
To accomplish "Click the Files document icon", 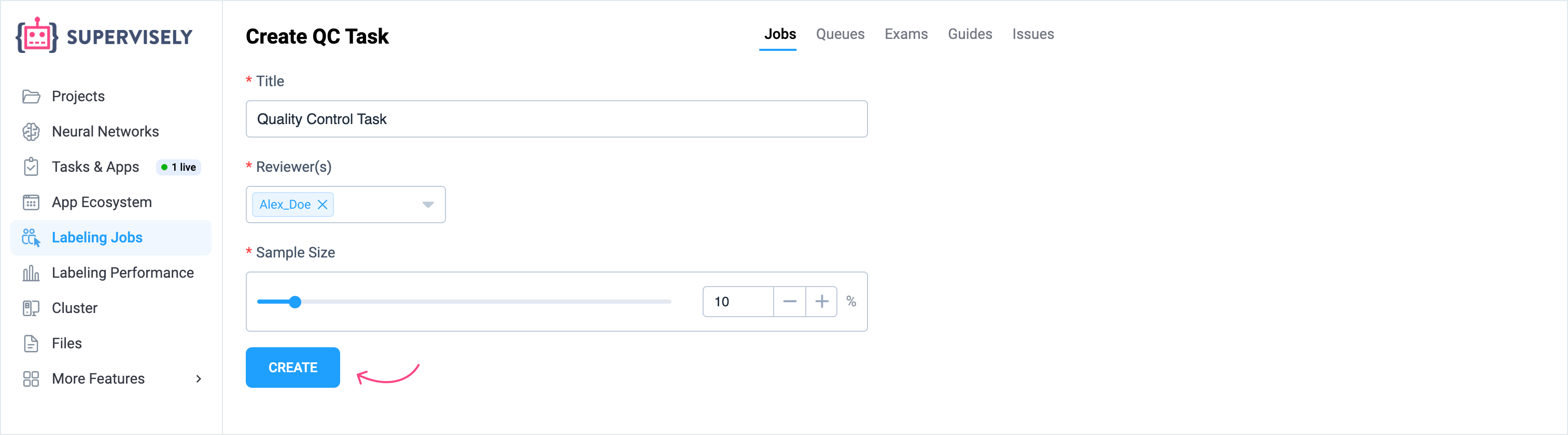I will click(31, 344).
